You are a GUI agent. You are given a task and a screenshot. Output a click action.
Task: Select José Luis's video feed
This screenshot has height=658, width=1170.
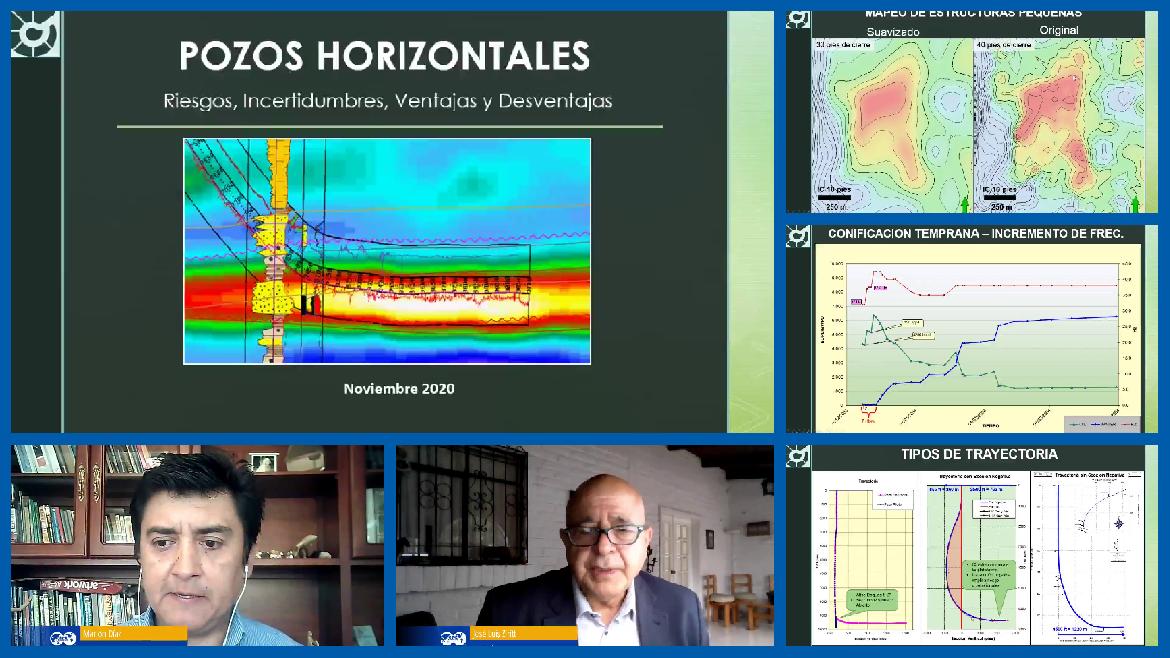[x=585, y=545]
